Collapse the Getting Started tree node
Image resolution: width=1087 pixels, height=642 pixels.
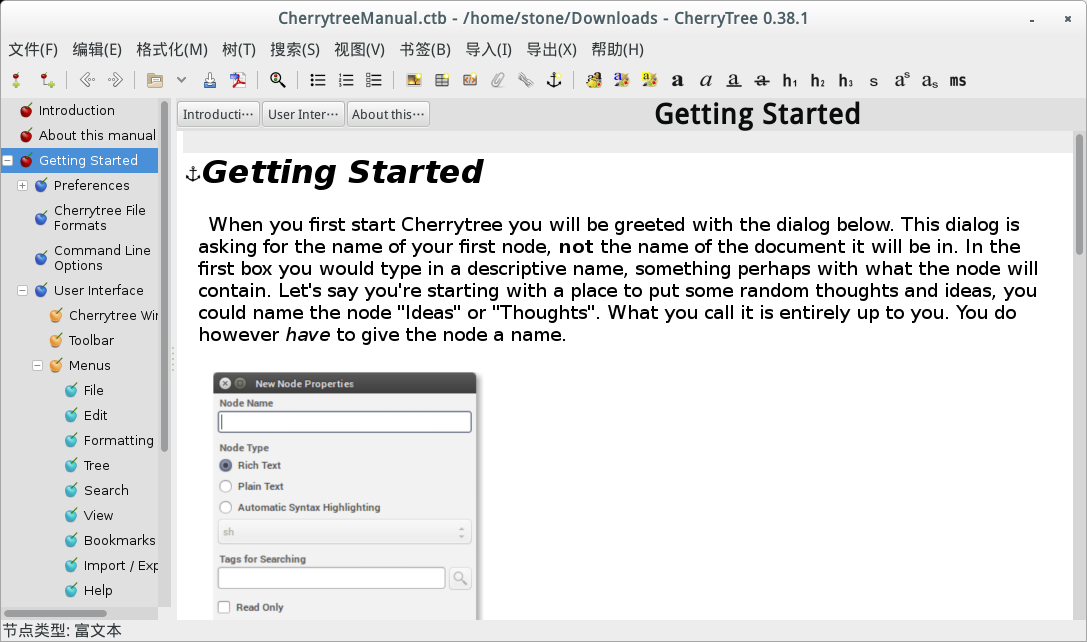[x=8, y=161]
